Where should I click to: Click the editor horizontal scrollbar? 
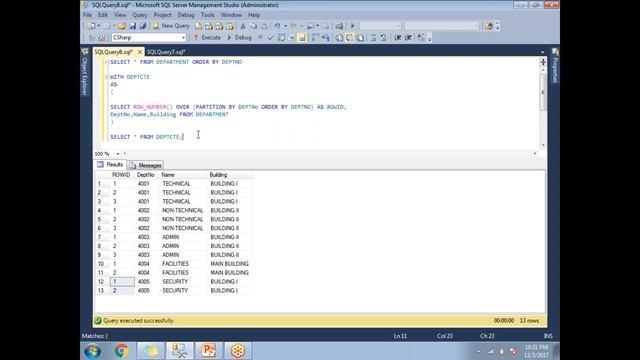329,154
